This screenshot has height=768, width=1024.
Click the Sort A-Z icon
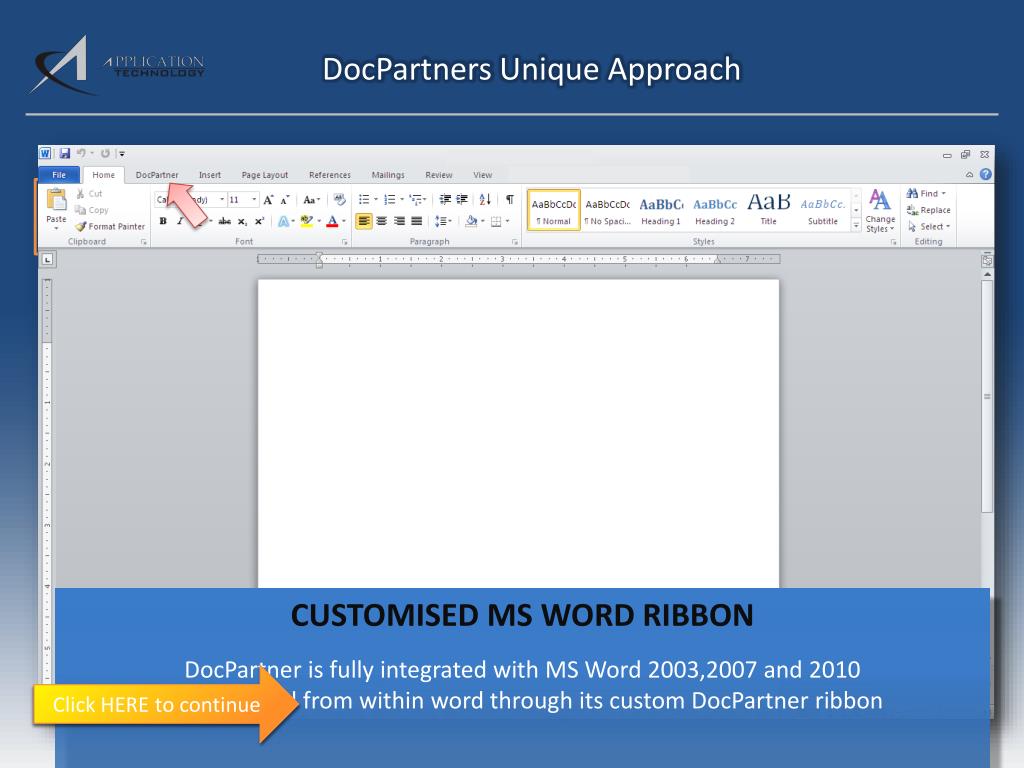485,200
